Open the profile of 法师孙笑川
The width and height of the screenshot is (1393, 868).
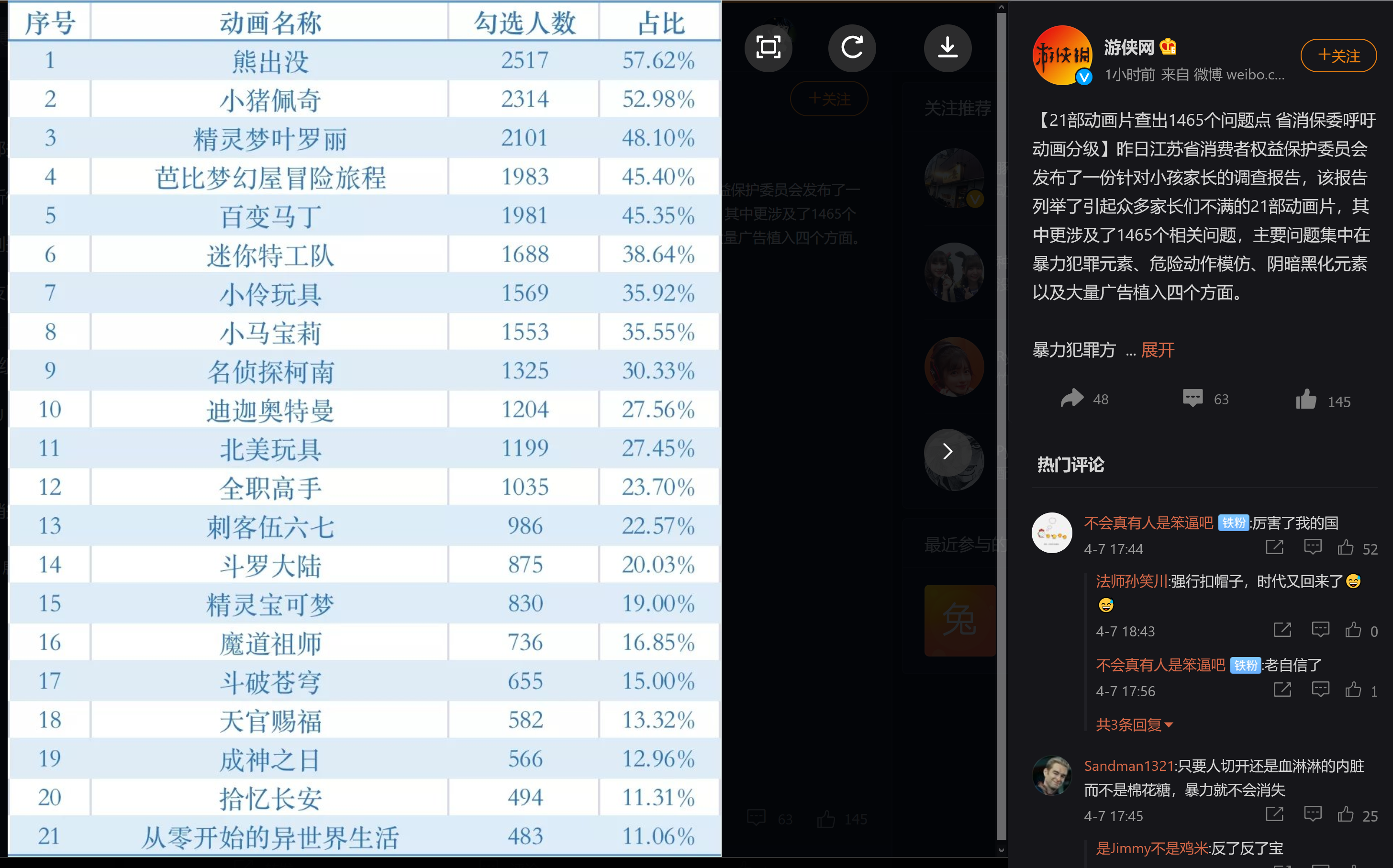pos(1131,581)
